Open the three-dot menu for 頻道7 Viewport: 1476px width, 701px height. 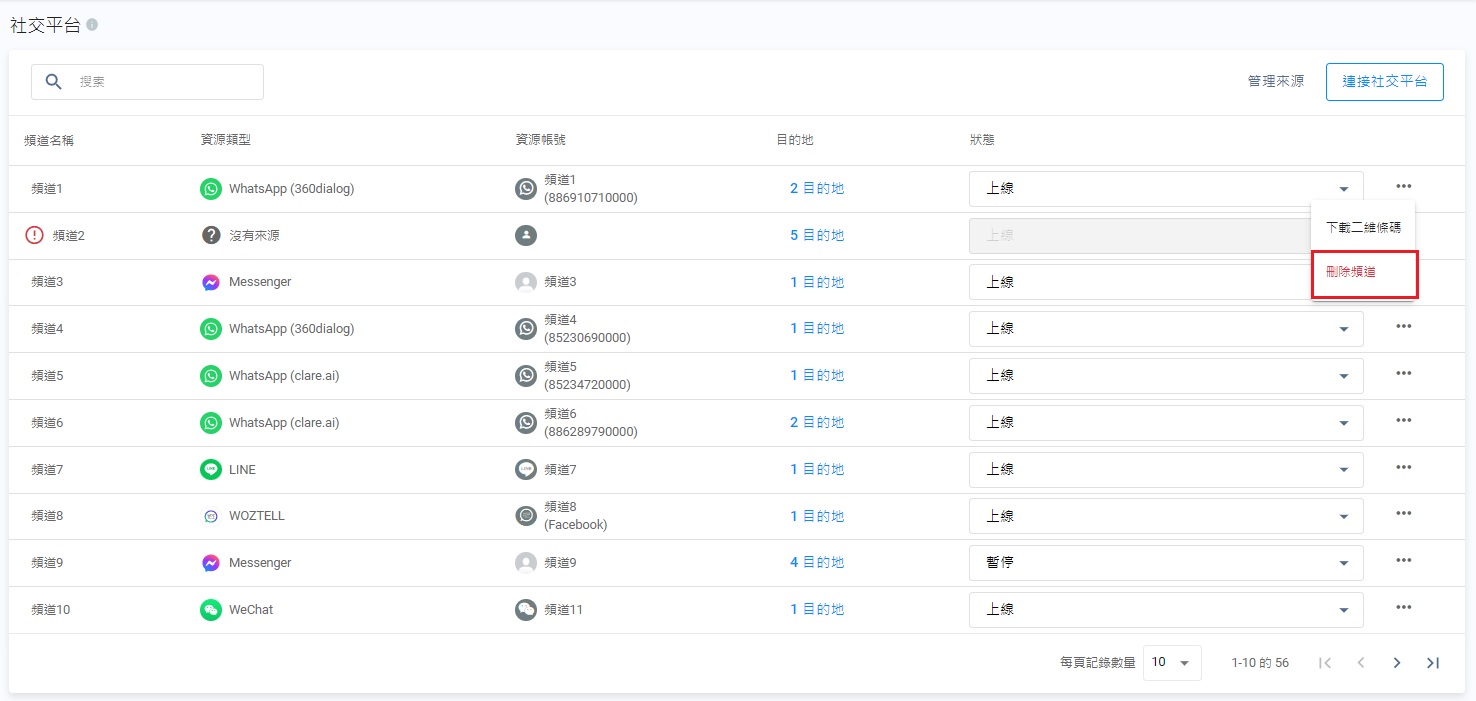point(1403,468)
